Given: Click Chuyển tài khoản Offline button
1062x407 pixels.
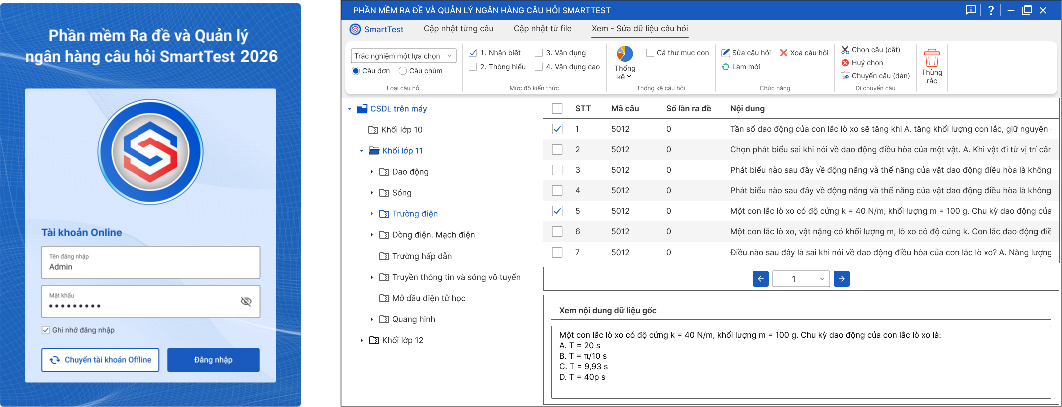Looking at the screenshot, I should click(100, 360).
